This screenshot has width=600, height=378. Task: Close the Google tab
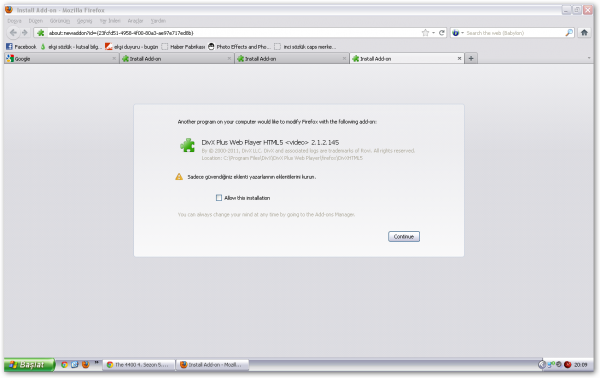[114, 59]
